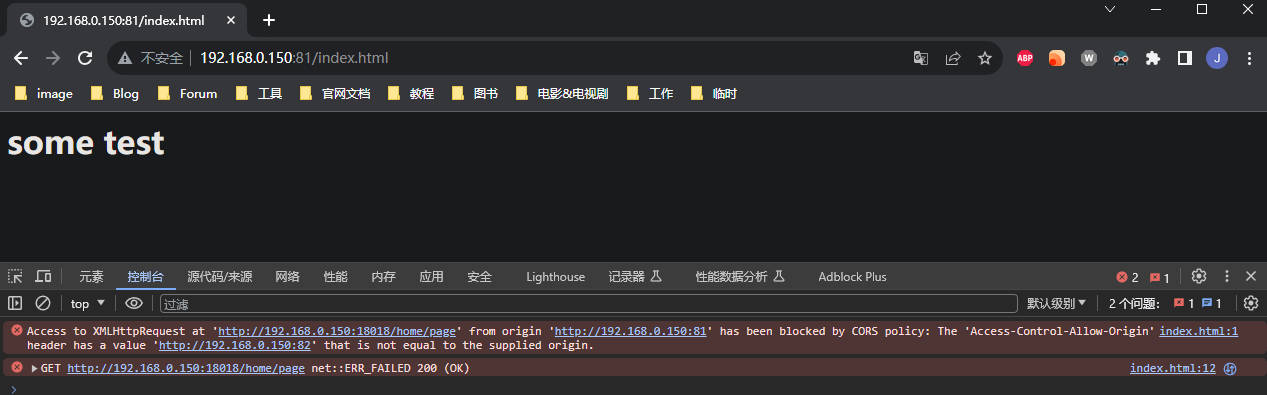Open the Extensions puzzle menu
This screenshot has height=395, width=1267.
1153,59
